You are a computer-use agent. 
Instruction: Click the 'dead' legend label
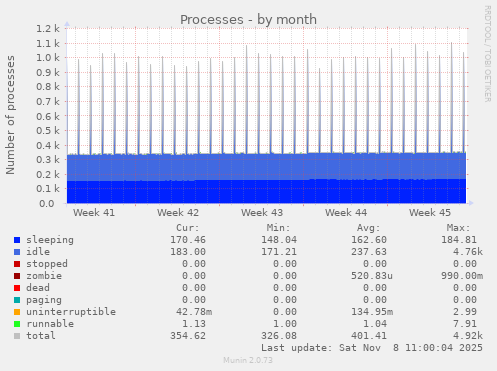tap(38, 288)
